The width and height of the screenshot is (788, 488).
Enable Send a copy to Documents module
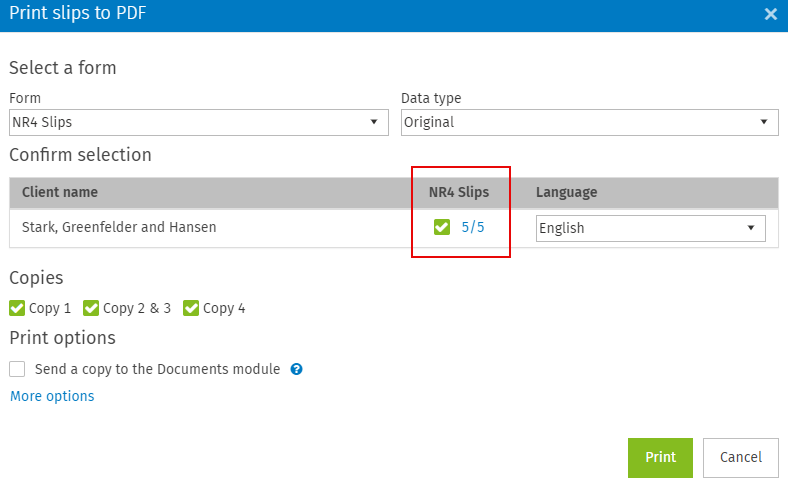point(17,369)
